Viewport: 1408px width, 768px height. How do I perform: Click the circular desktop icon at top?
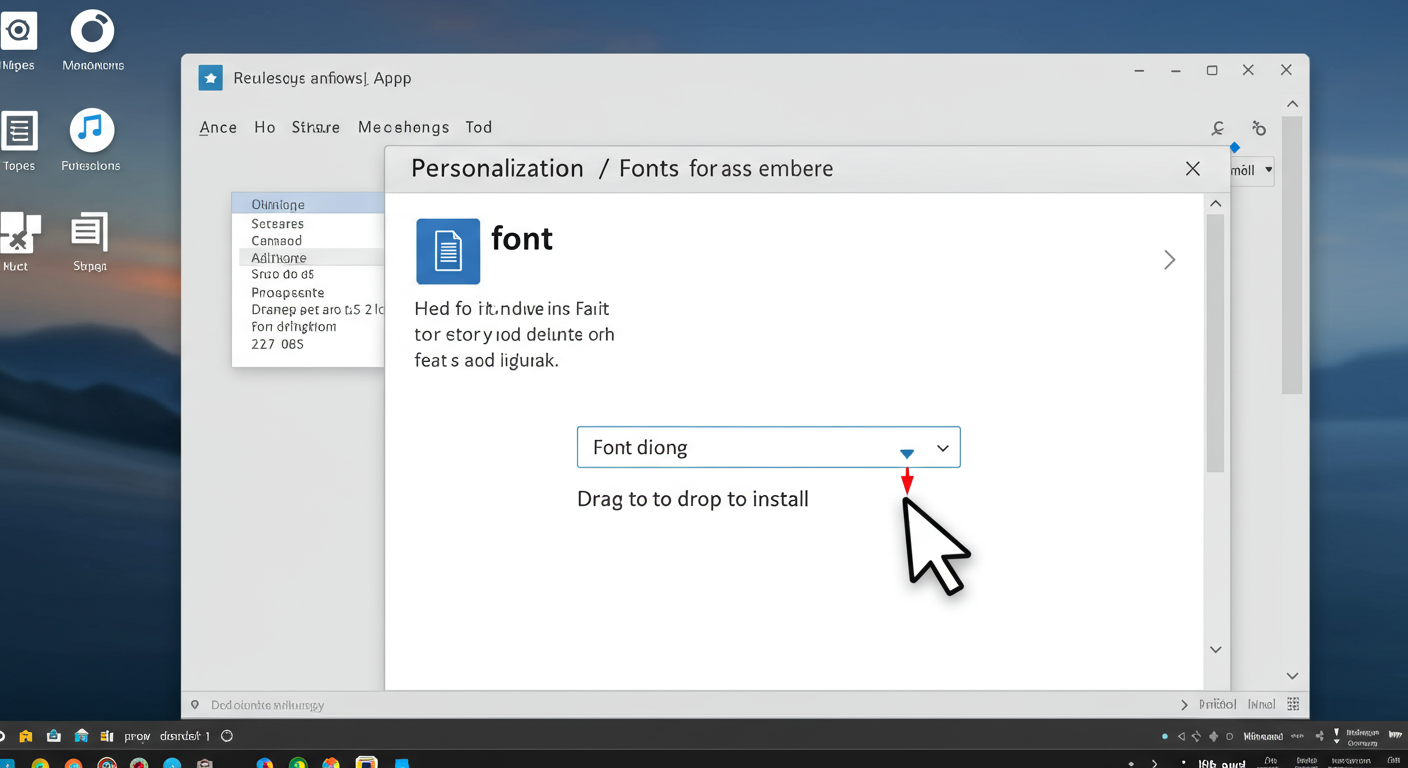coord(92,32)
